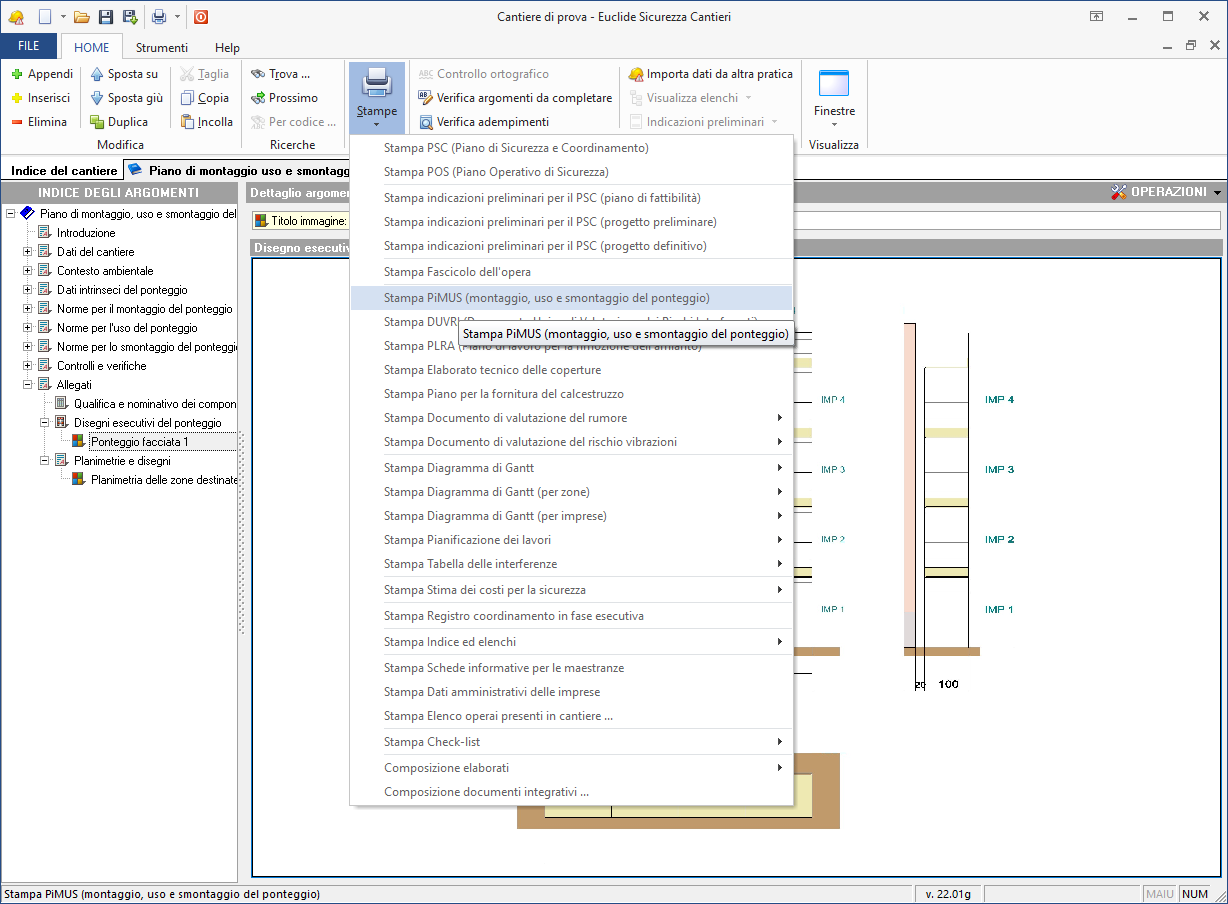Click the Appendi green plus icon
Viewport: 1228px width, 904px height.
[x=17, y=74]
